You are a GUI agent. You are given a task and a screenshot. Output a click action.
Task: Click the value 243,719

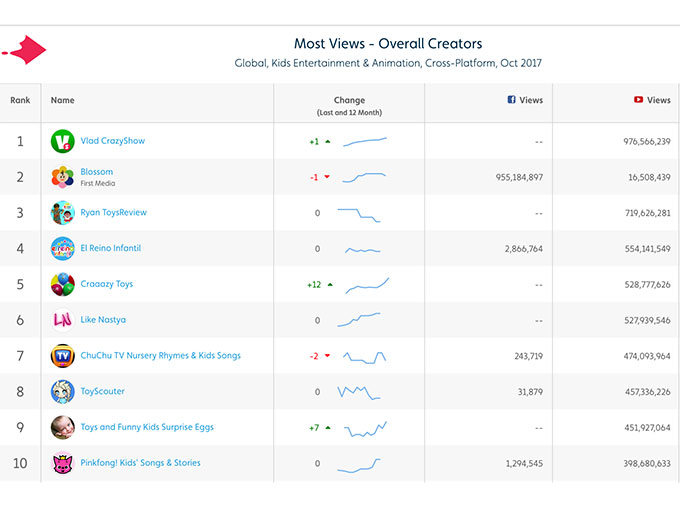529,356
